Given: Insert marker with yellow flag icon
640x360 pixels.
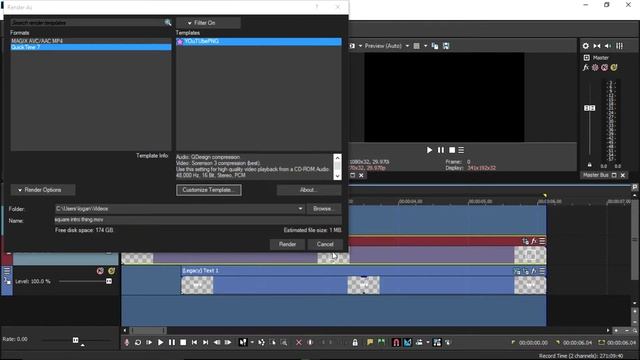Looking at the screenshot, I should click(370, 342).
